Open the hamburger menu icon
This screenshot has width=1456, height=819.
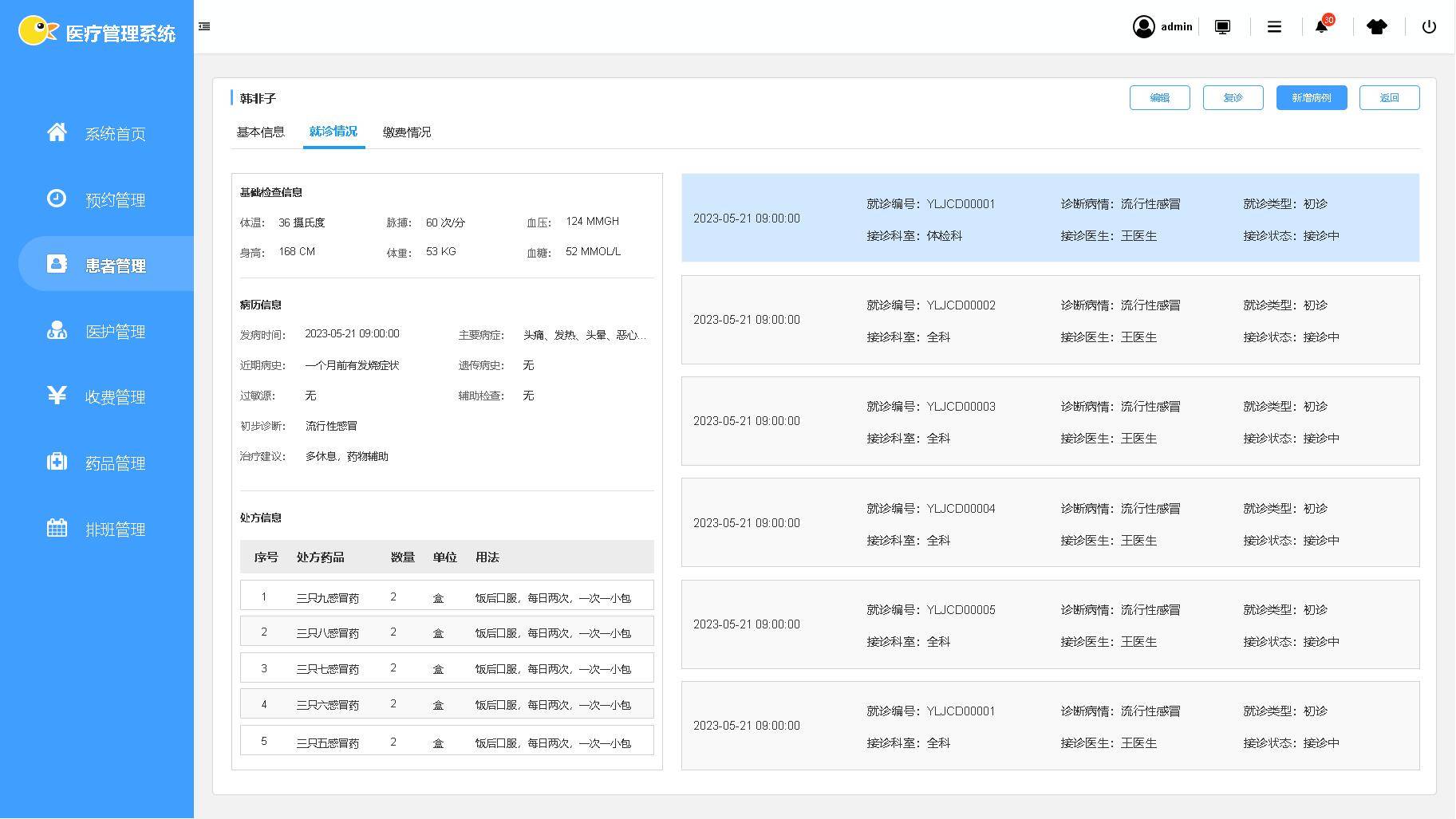[x=1274, y=27]
